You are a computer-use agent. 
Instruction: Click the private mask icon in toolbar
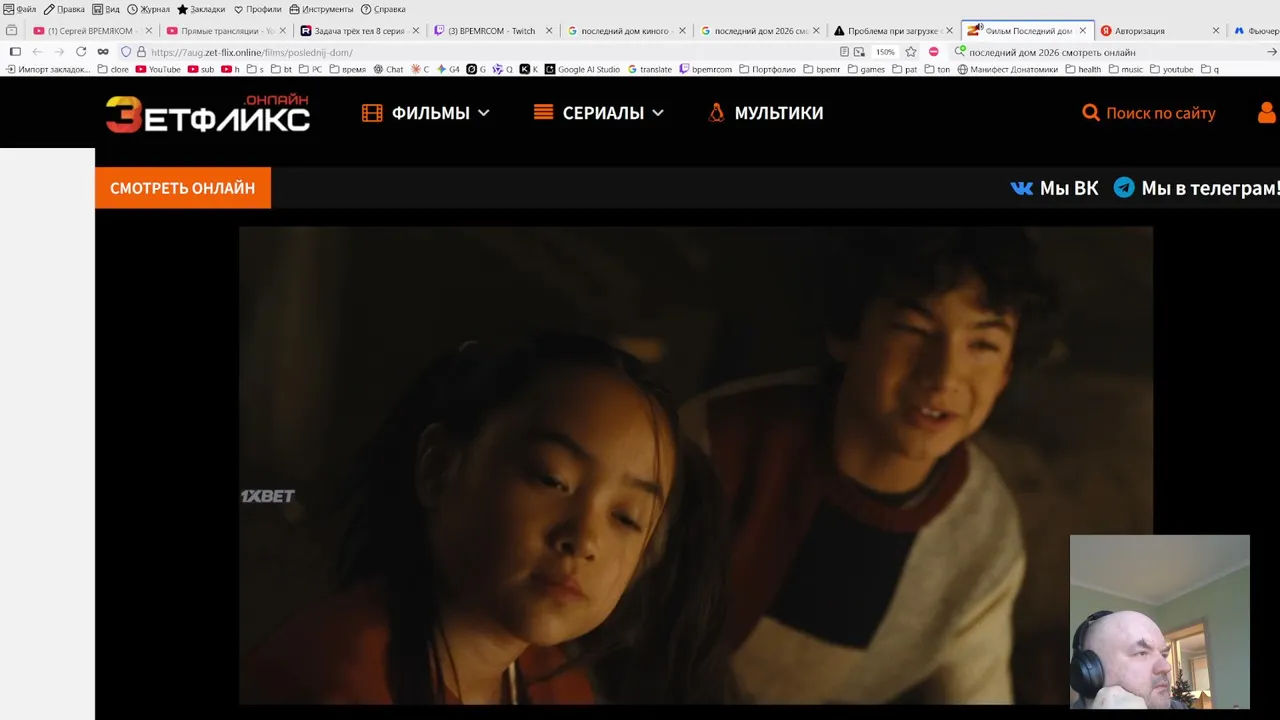tap(103, 52)
